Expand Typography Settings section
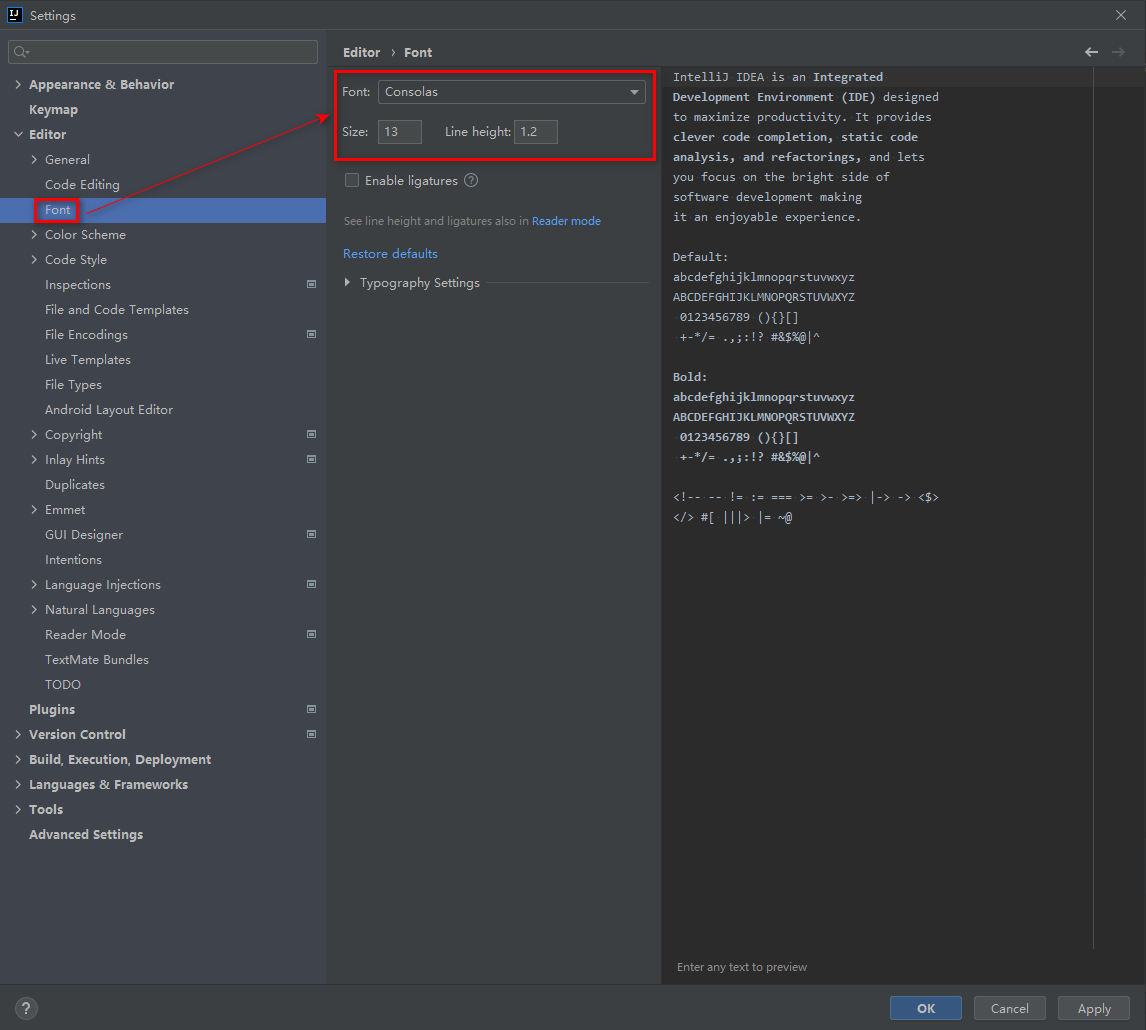The image size is (1146, 1030). [347, 282]
